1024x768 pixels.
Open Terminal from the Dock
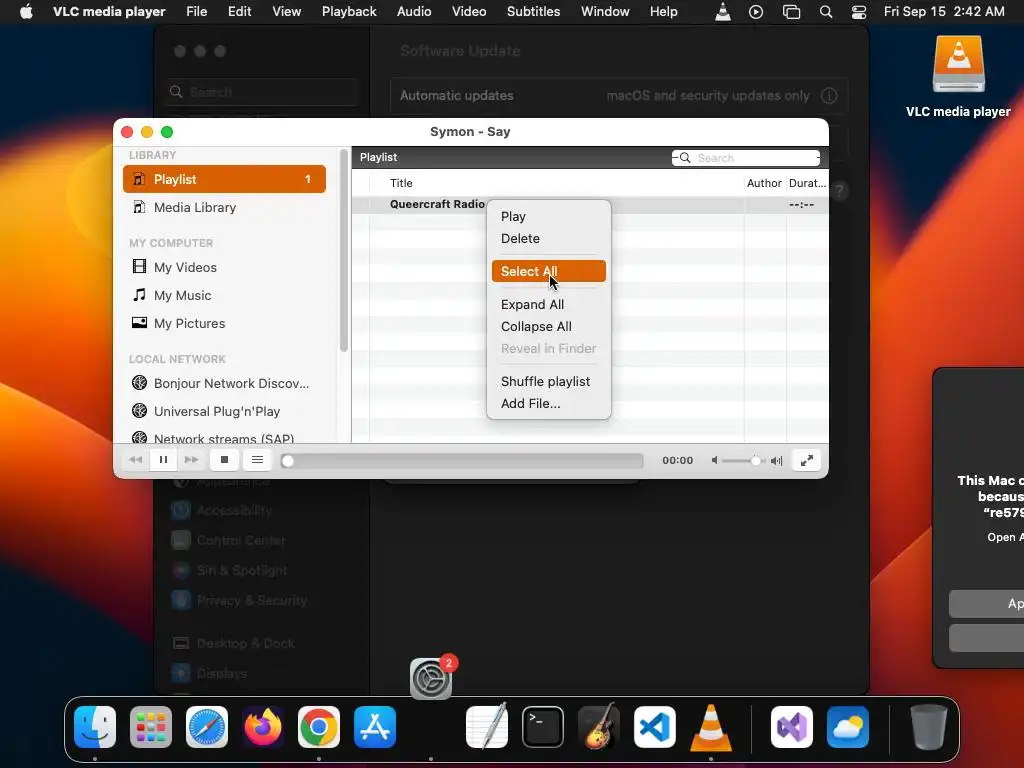[543, 726]
